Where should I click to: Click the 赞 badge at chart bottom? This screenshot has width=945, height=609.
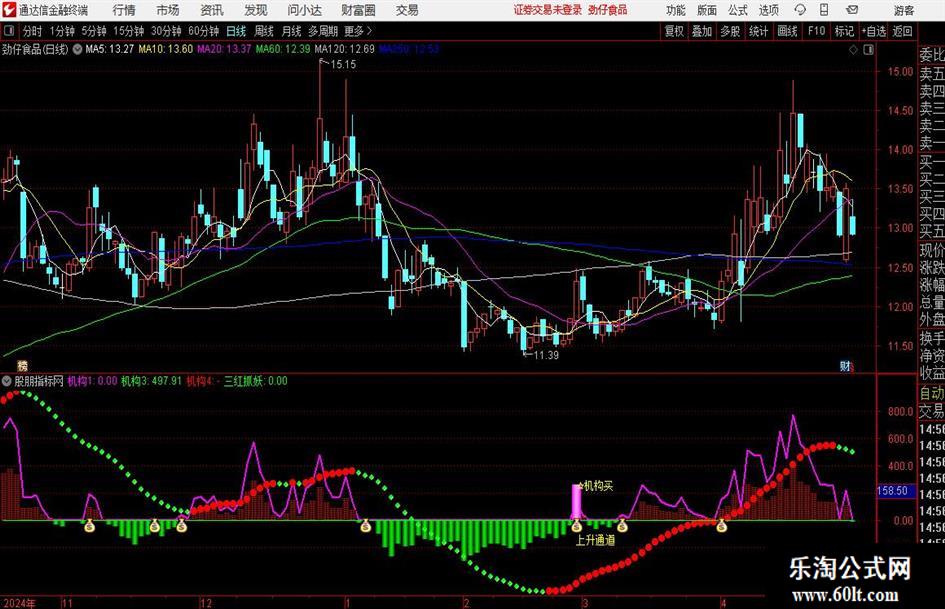coord(22,365)
